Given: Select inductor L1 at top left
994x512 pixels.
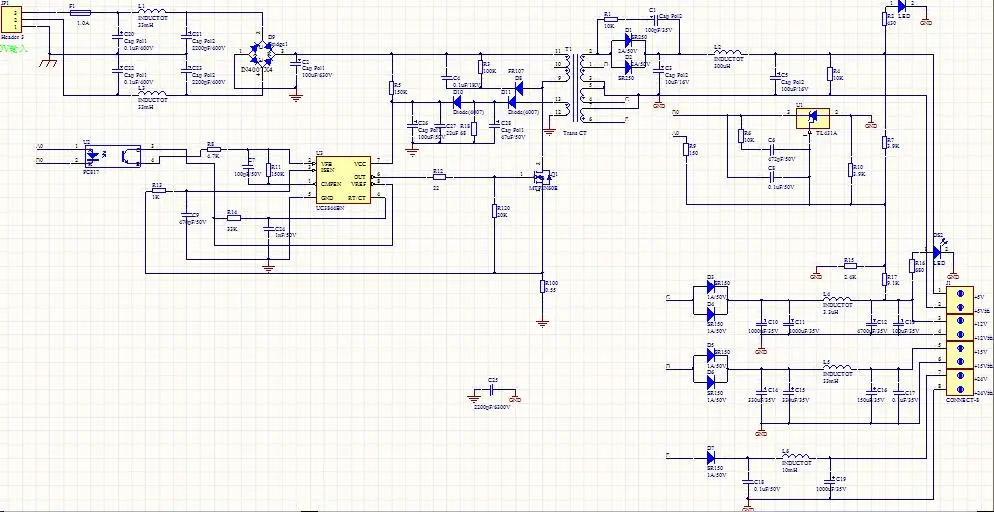Looking at the screenshot, I should [152, 13].
